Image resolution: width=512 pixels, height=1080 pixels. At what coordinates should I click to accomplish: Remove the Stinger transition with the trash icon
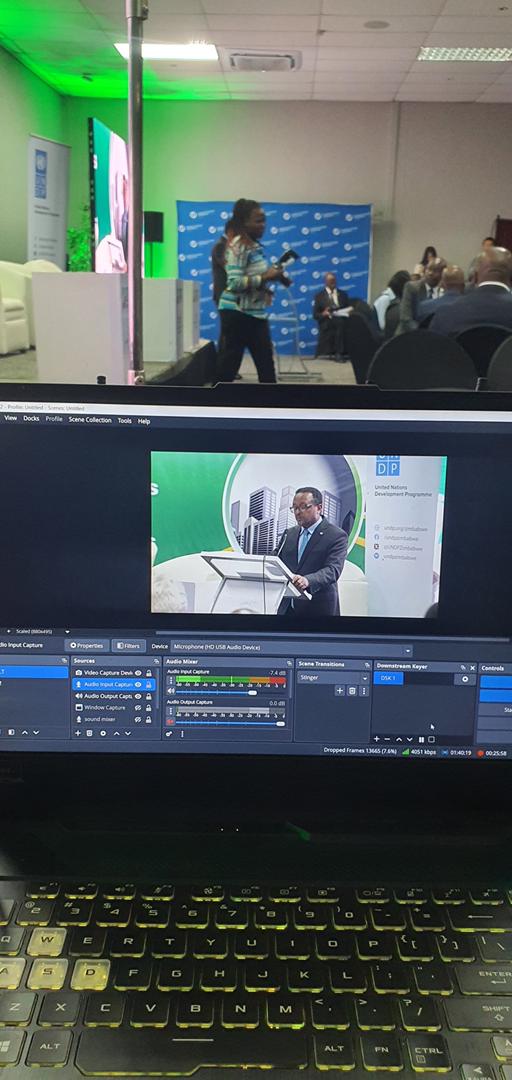[352, 691]
